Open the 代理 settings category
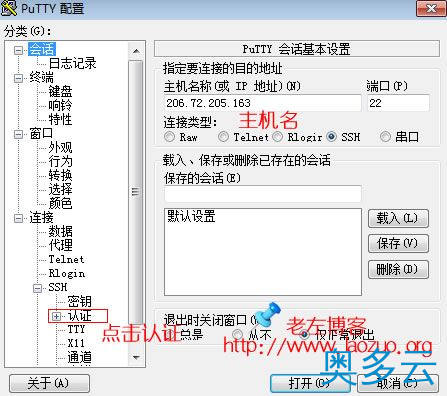Viewport: 447px width, 396px height. coord(60,245)
